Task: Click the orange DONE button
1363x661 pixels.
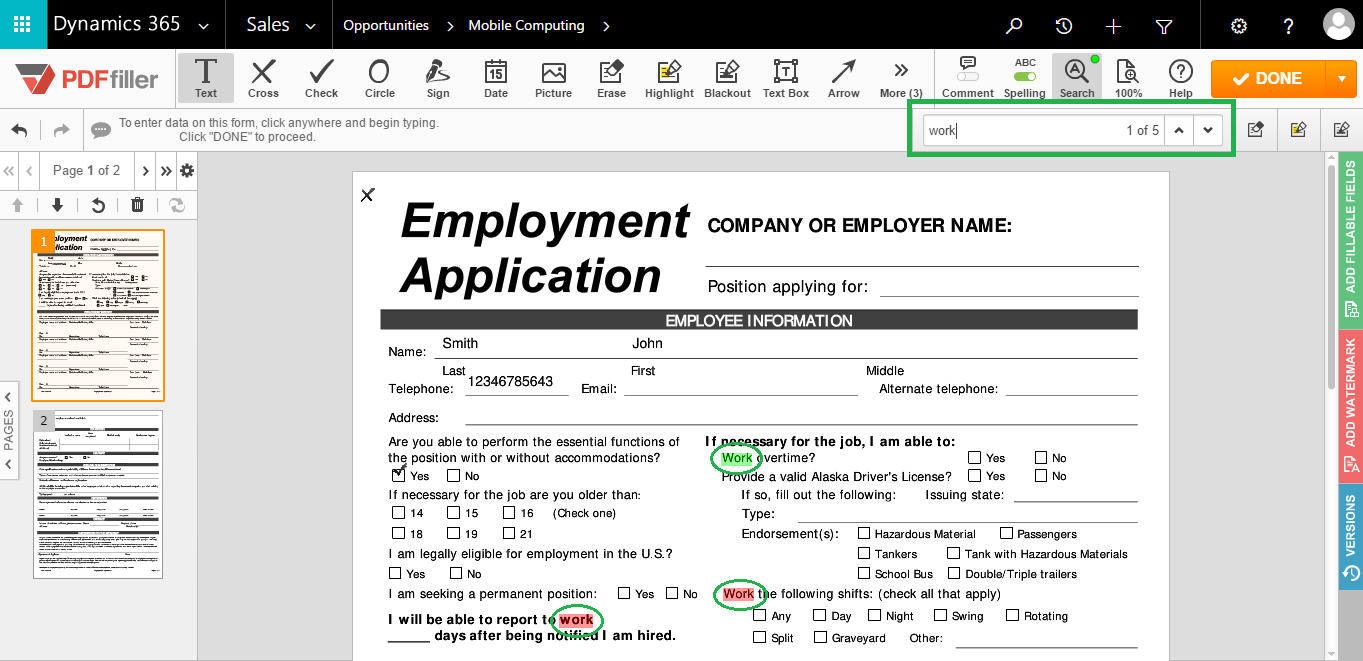Action: (1268, 78)
